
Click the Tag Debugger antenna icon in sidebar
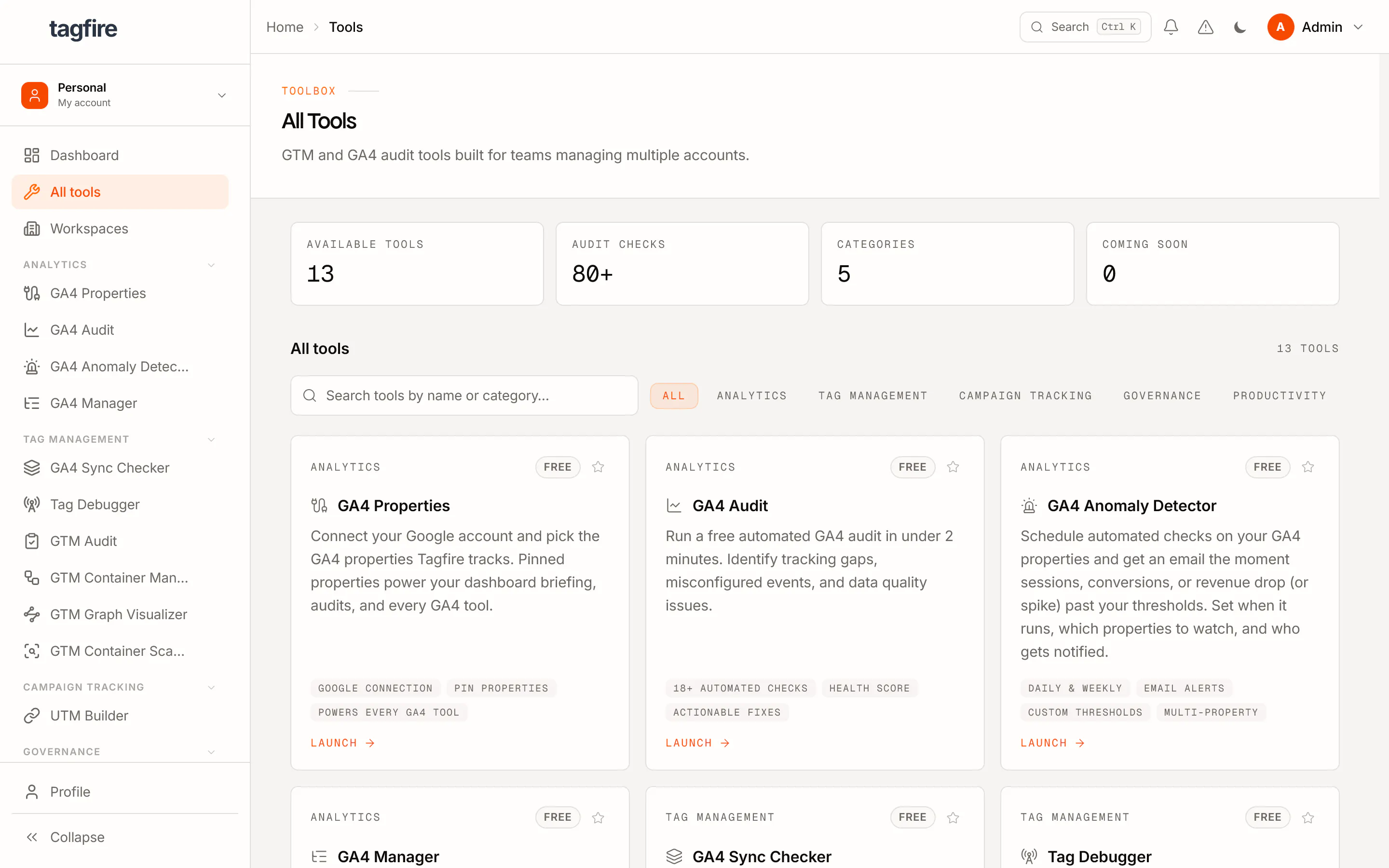tap(31, 504)
